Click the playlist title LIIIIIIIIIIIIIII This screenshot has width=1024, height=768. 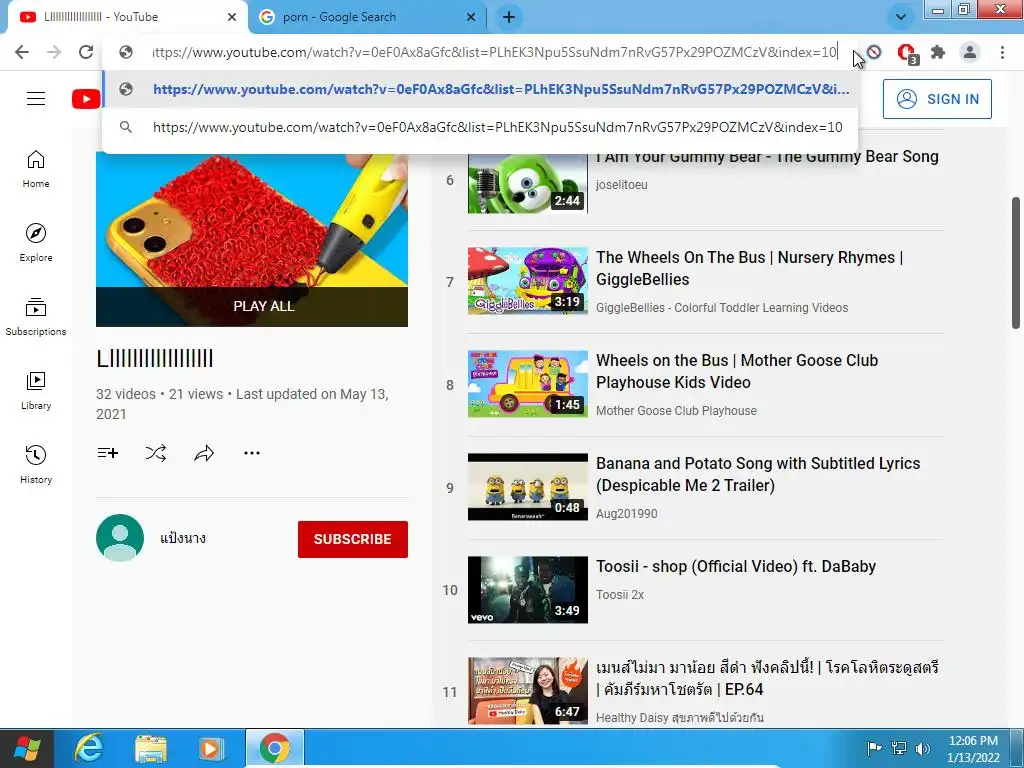pyautogui.click(x=155, y=359)
